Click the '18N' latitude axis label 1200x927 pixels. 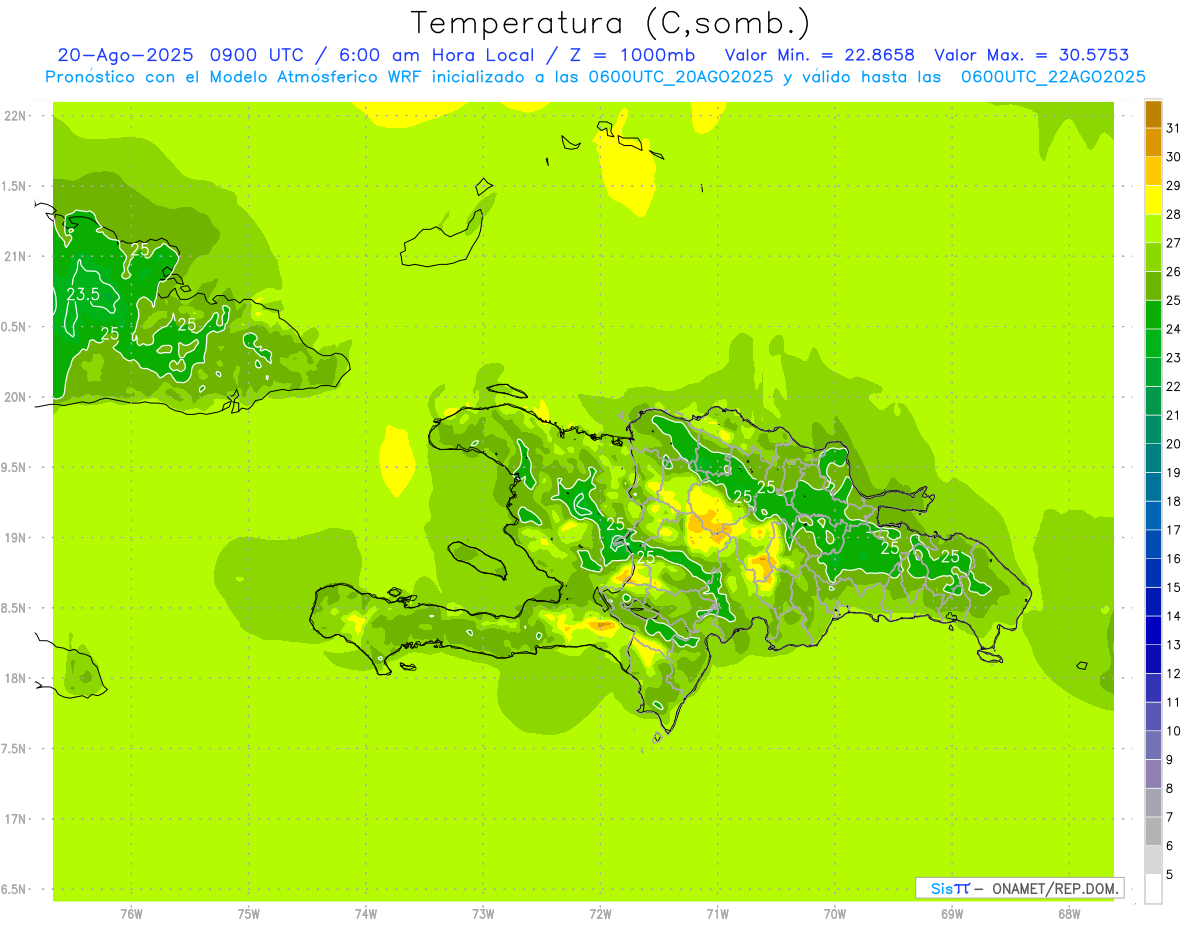click(15, 678)
